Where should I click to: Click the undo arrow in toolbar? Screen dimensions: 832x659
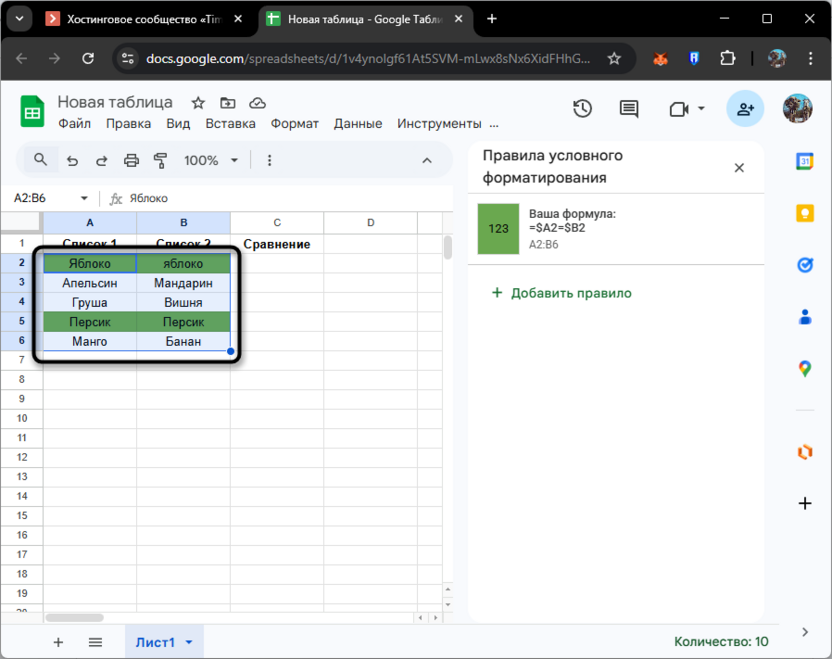[x=72, y=160]
